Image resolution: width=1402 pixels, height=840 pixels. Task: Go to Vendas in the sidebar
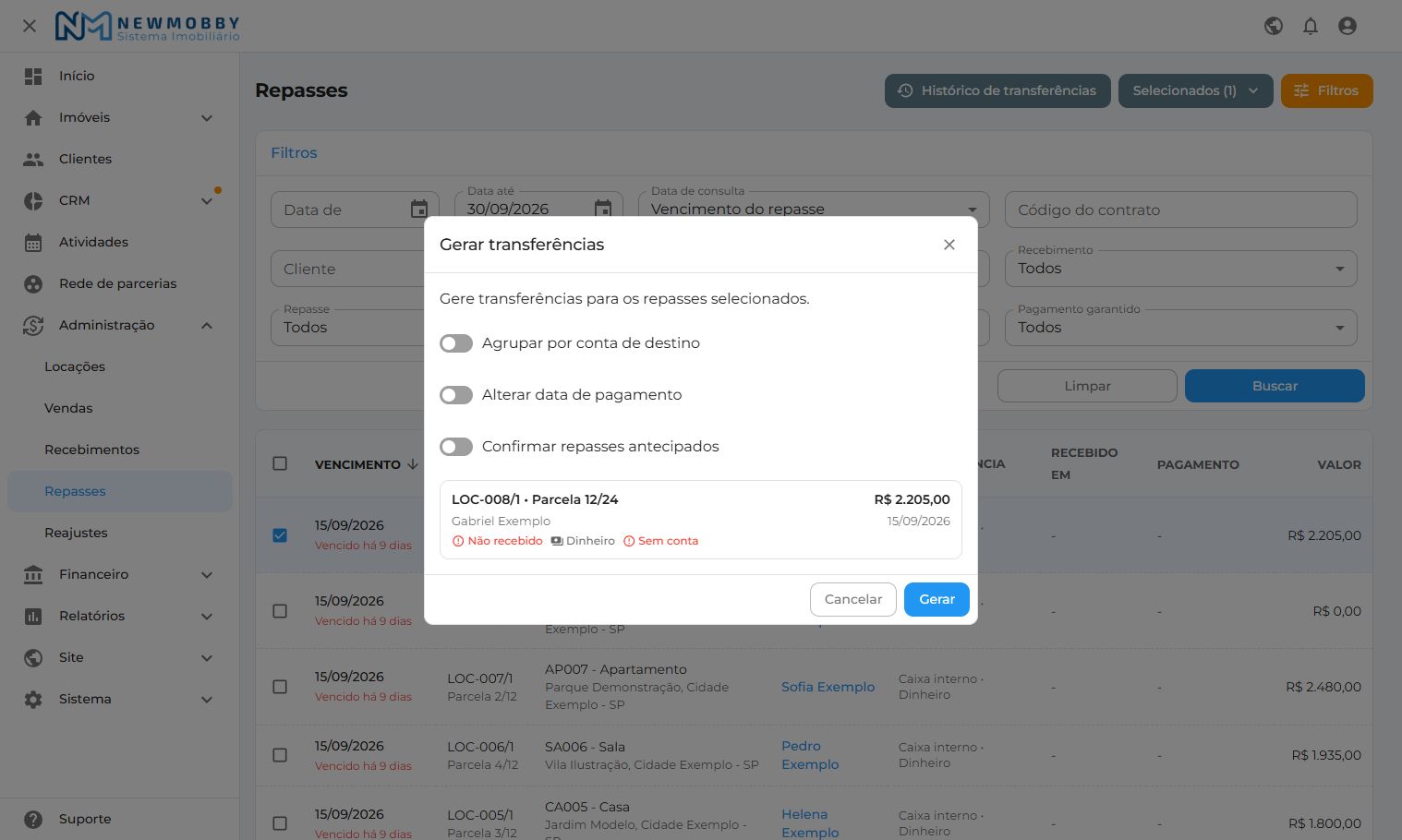click(68, 408)
